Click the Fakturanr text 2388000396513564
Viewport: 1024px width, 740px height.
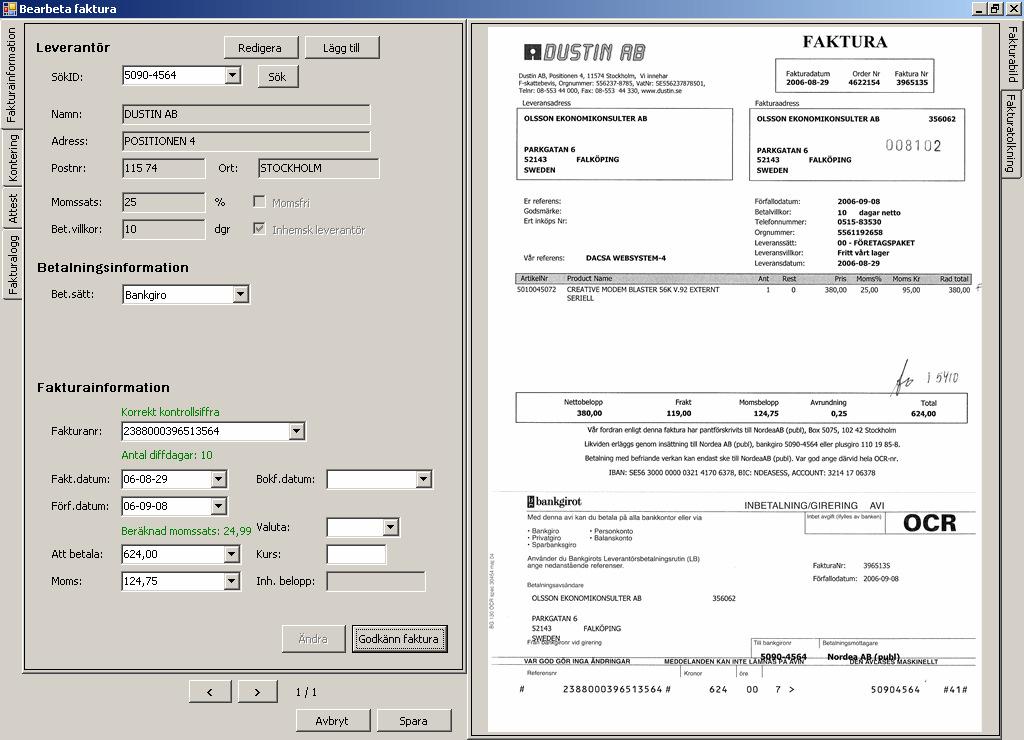(206, 431)
